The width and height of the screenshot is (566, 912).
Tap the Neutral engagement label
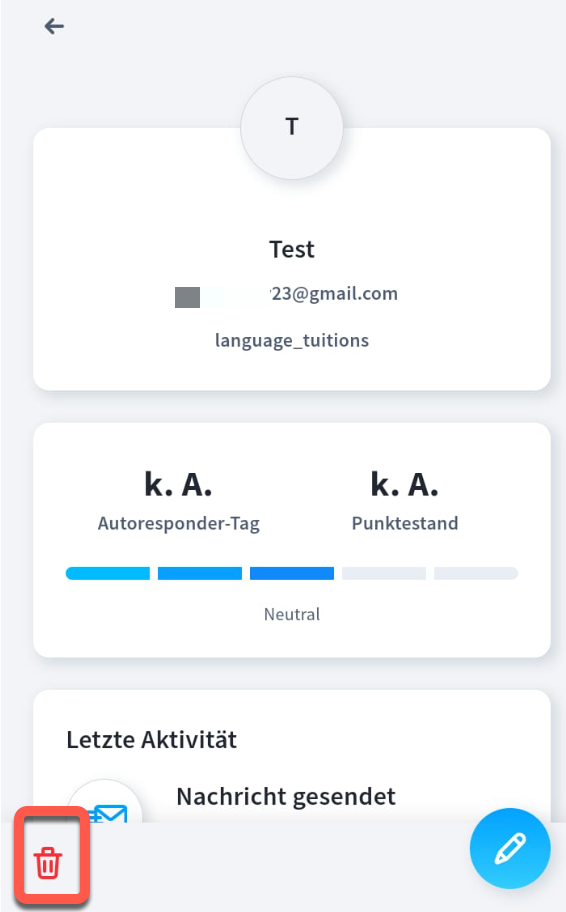292,614
